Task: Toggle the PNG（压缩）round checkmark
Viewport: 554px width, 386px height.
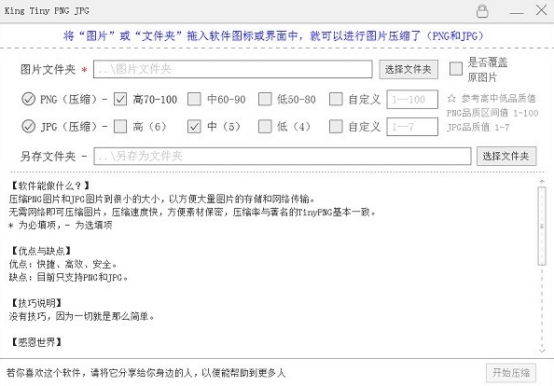Action: [x=28, y=99]
